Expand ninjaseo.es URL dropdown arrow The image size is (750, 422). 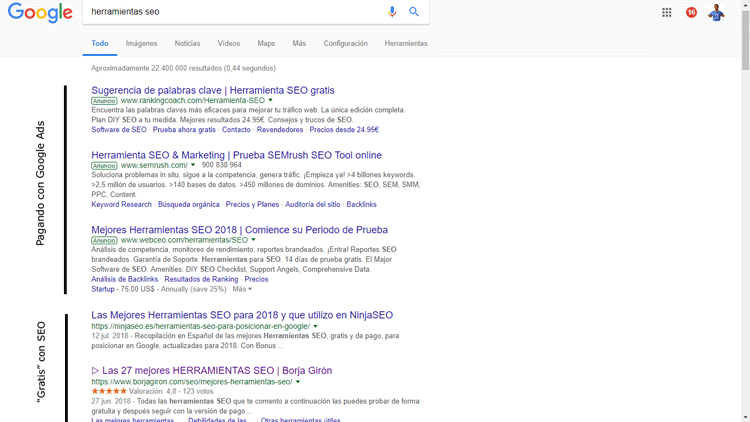[x=315, y=326]
